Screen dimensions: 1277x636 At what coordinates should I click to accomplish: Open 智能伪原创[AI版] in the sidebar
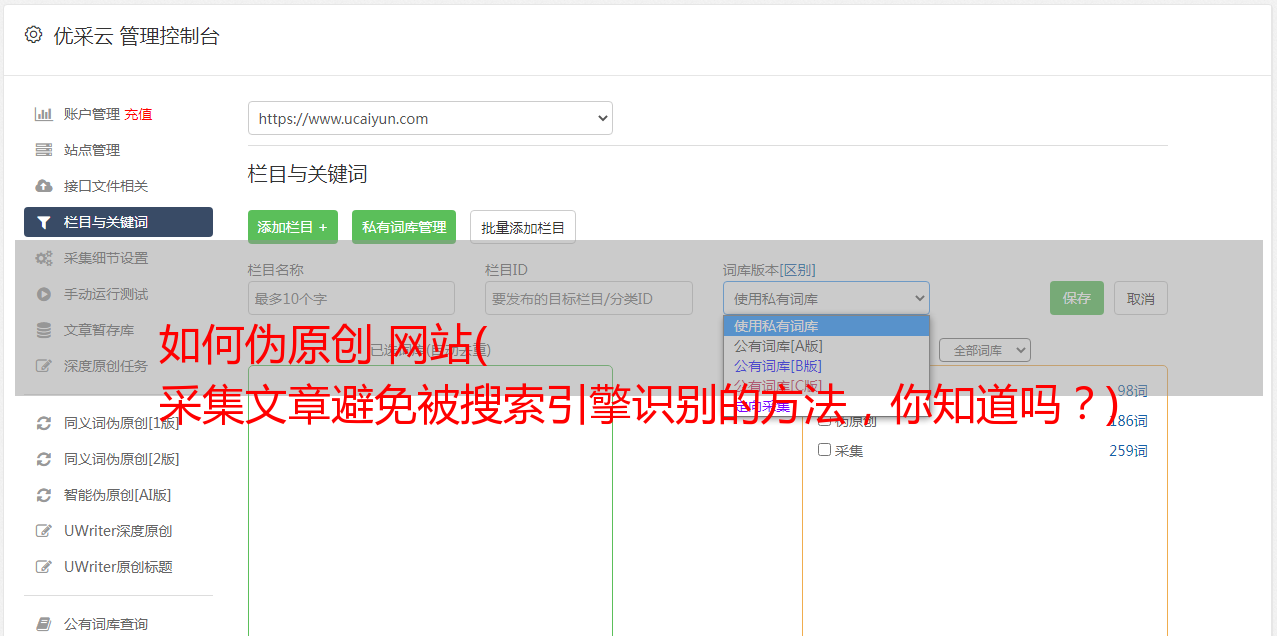pyautogui.click(x=118, y=495)
